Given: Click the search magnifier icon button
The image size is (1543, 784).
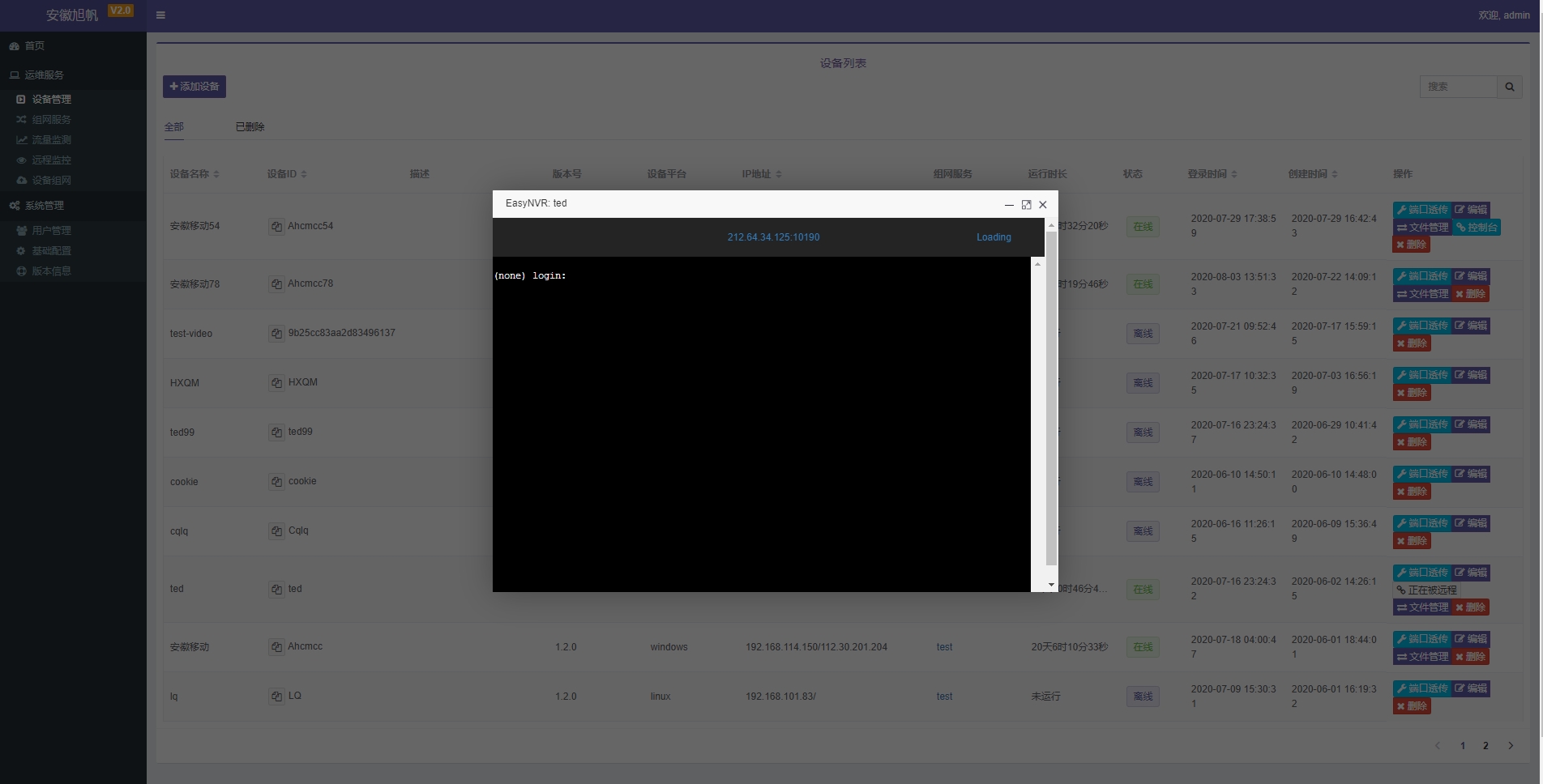Looking at the screenshot, I should click(x=1509, y=87).
